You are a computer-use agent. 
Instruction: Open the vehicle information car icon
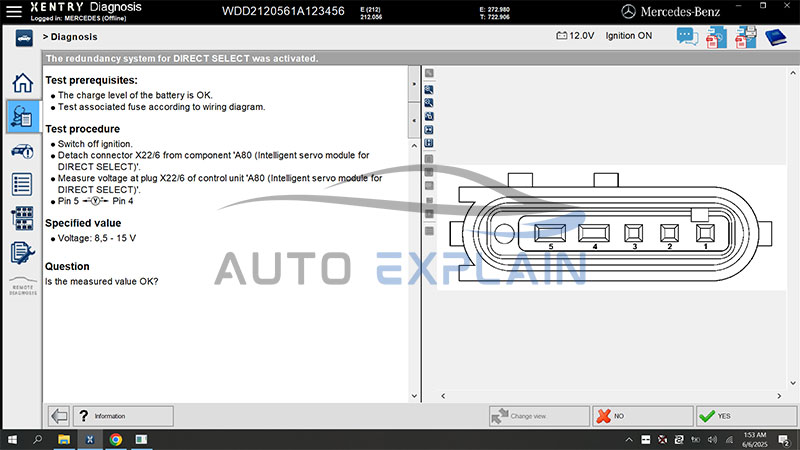22,151
